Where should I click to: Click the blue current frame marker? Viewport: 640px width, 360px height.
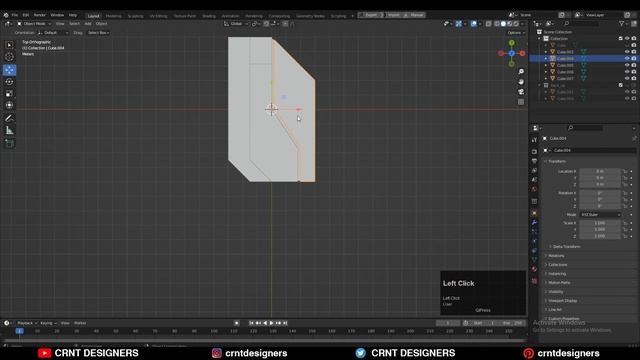[20, 331]
